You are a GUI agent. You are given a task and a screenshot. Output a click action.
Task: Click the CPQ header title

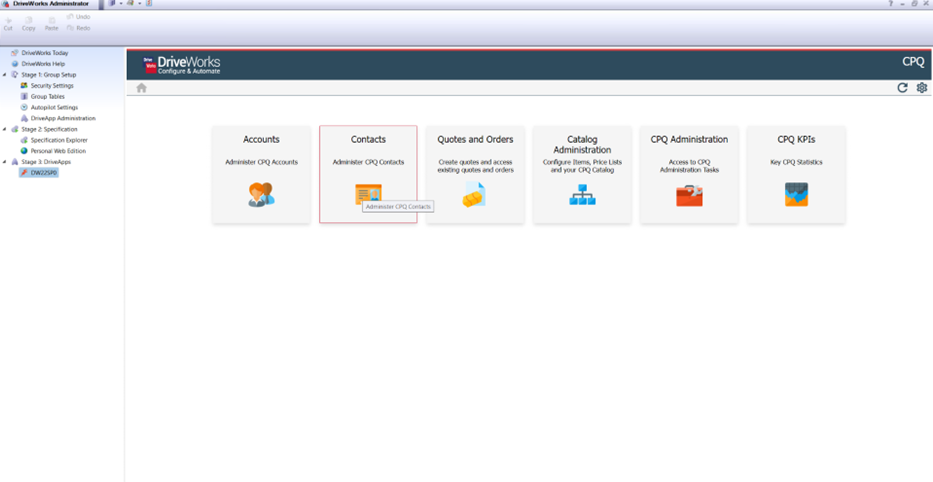913,62
